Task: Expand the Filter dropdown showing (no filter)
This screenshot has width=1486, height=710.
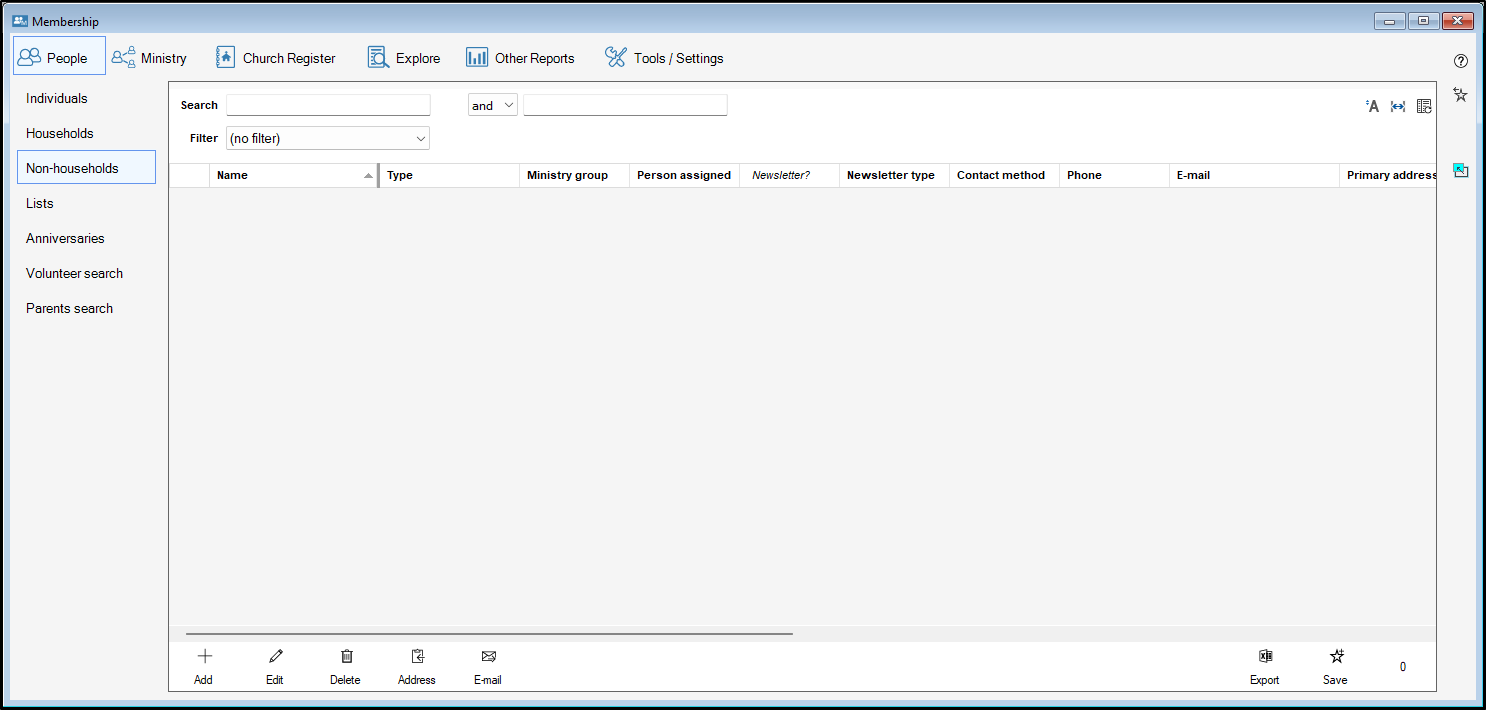Action: tap(328, 138)
